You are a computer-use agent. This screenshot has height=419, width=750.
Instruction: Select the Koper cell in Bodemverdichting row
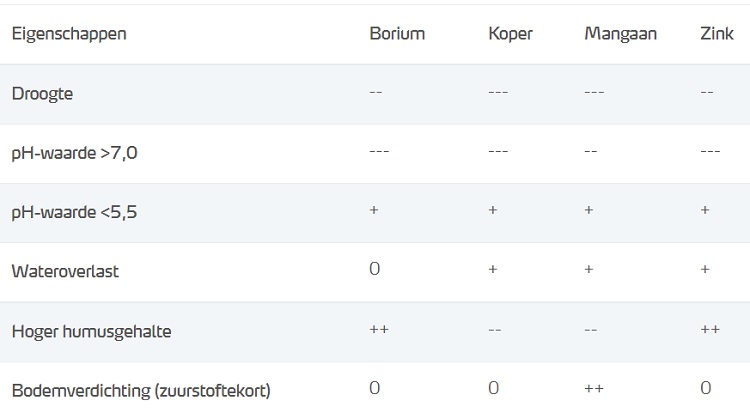click(494, 389)
